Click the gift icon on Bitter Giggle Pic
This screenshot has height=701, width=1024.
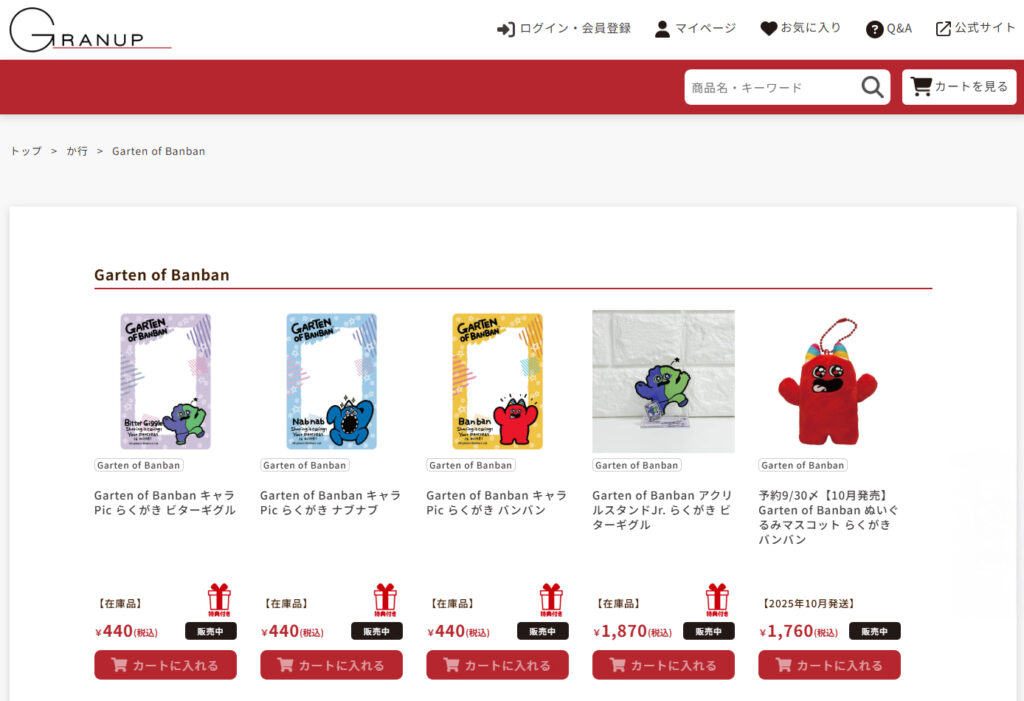click(219, 600)
